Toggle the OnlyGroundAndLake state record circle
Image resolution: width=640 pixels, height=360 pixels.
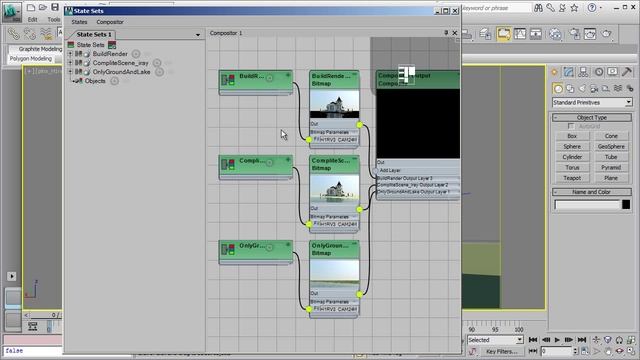tap(159, 72)
